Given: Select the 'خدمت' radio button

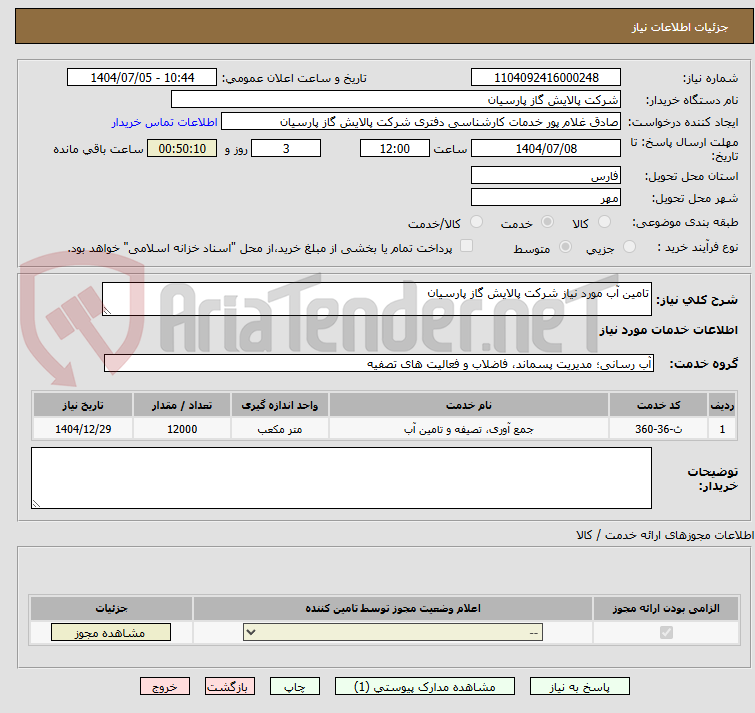Looking at the screenshot, I should click(548, 222).
